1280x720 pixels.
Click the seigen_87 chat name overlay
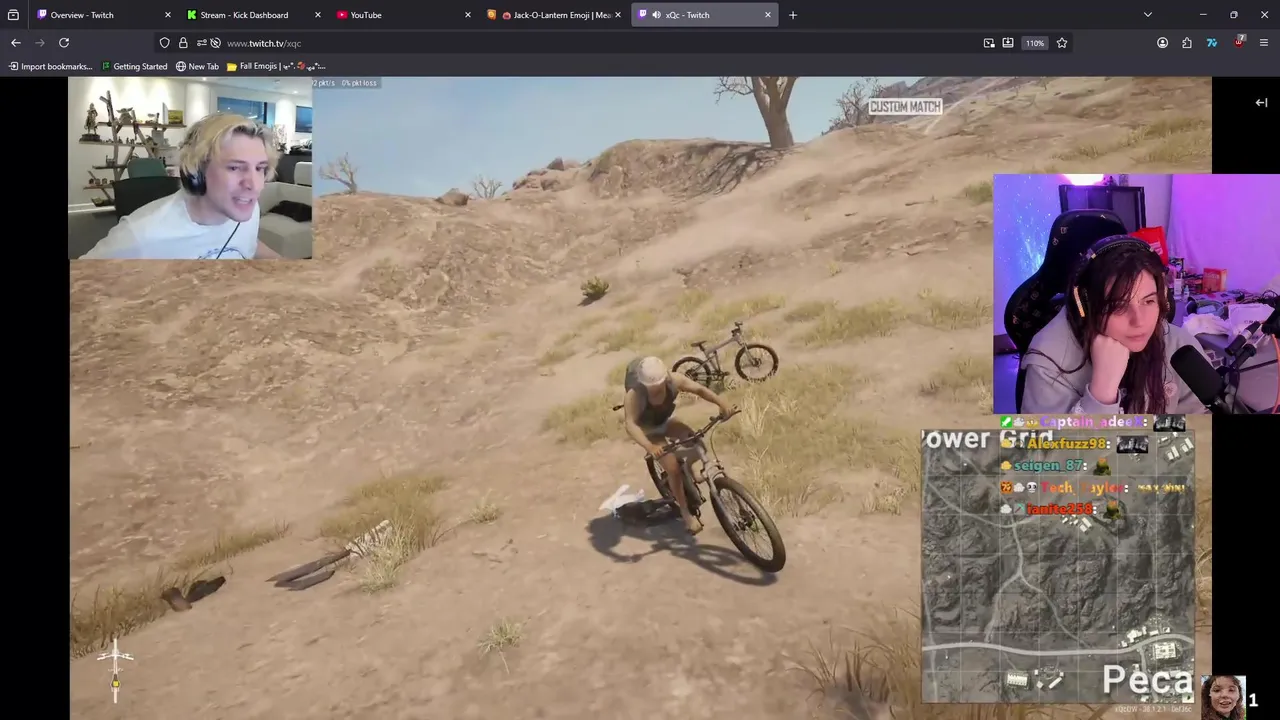[1048, 465]
